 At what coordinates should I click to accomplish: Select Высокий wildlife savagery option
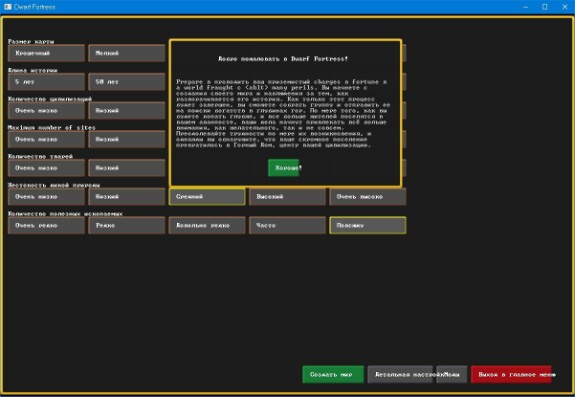pyautogui.click(x=288, y=196)
